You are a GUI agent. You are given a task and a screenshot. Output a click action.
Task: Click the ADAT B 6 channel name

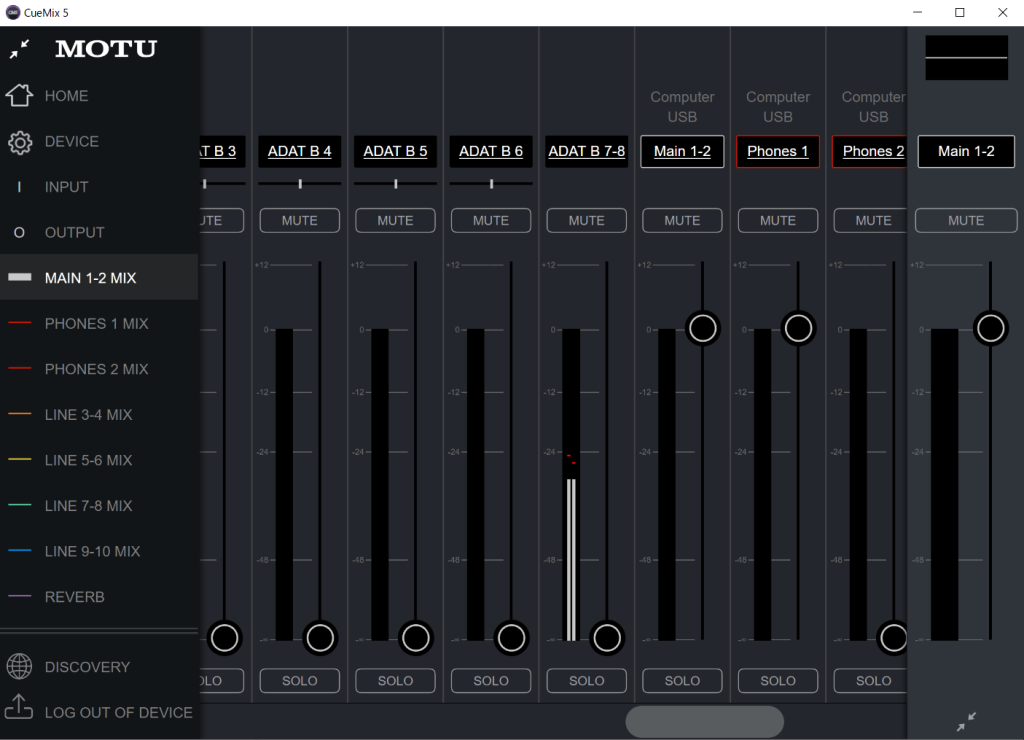pyautogui.click(x=491, y=151)
